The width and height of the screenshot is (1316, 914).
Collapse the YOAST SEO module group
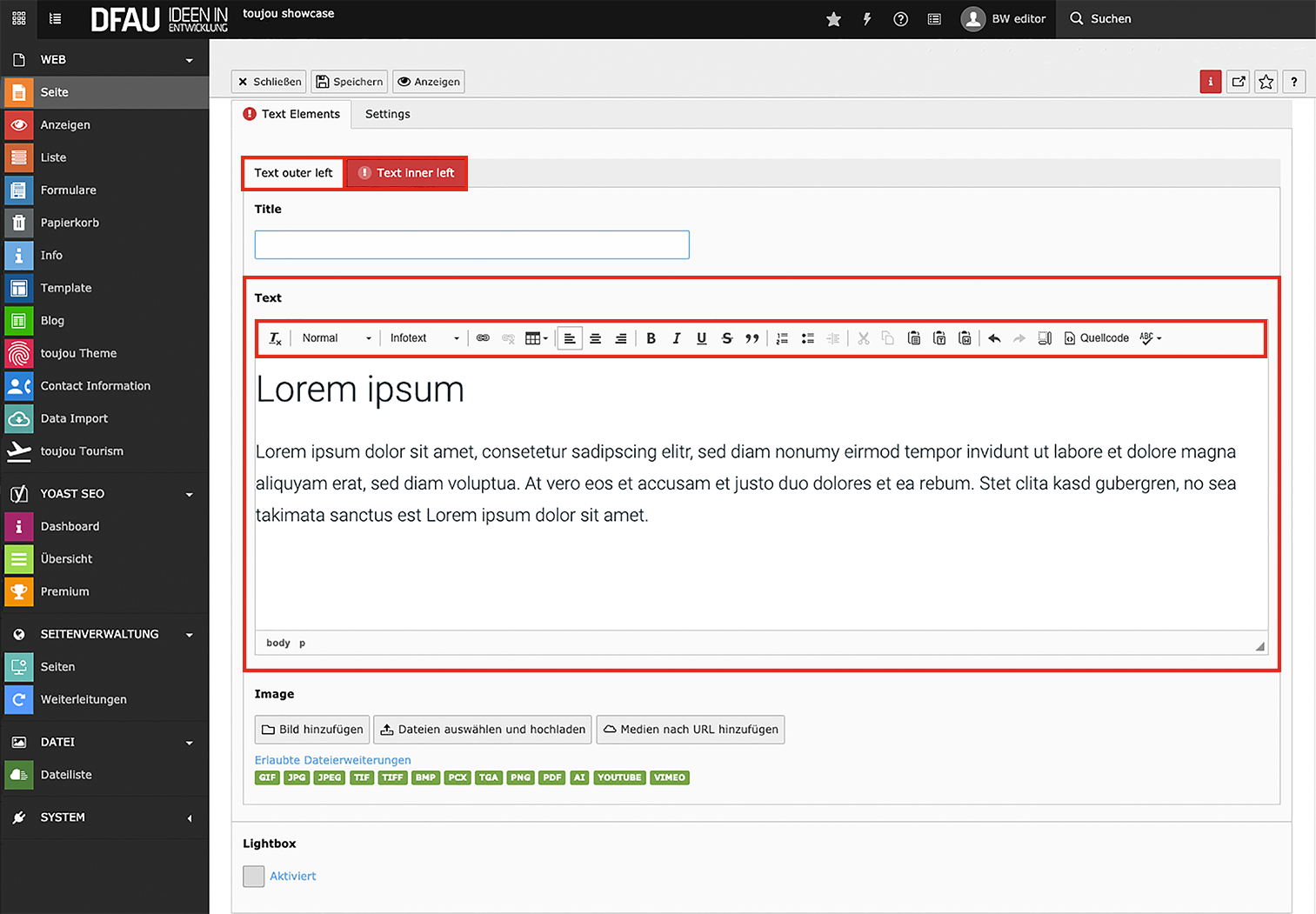tap(189, 494)
